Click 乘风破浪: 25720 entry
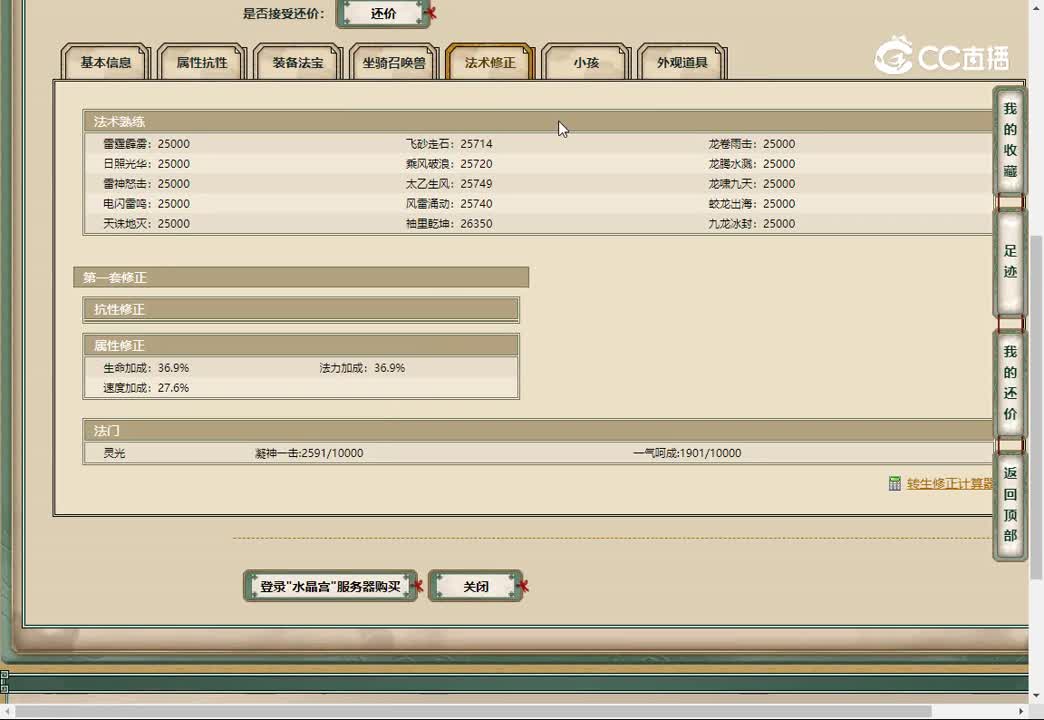Viewport: 1044px width, 720px height. point(449,164)
